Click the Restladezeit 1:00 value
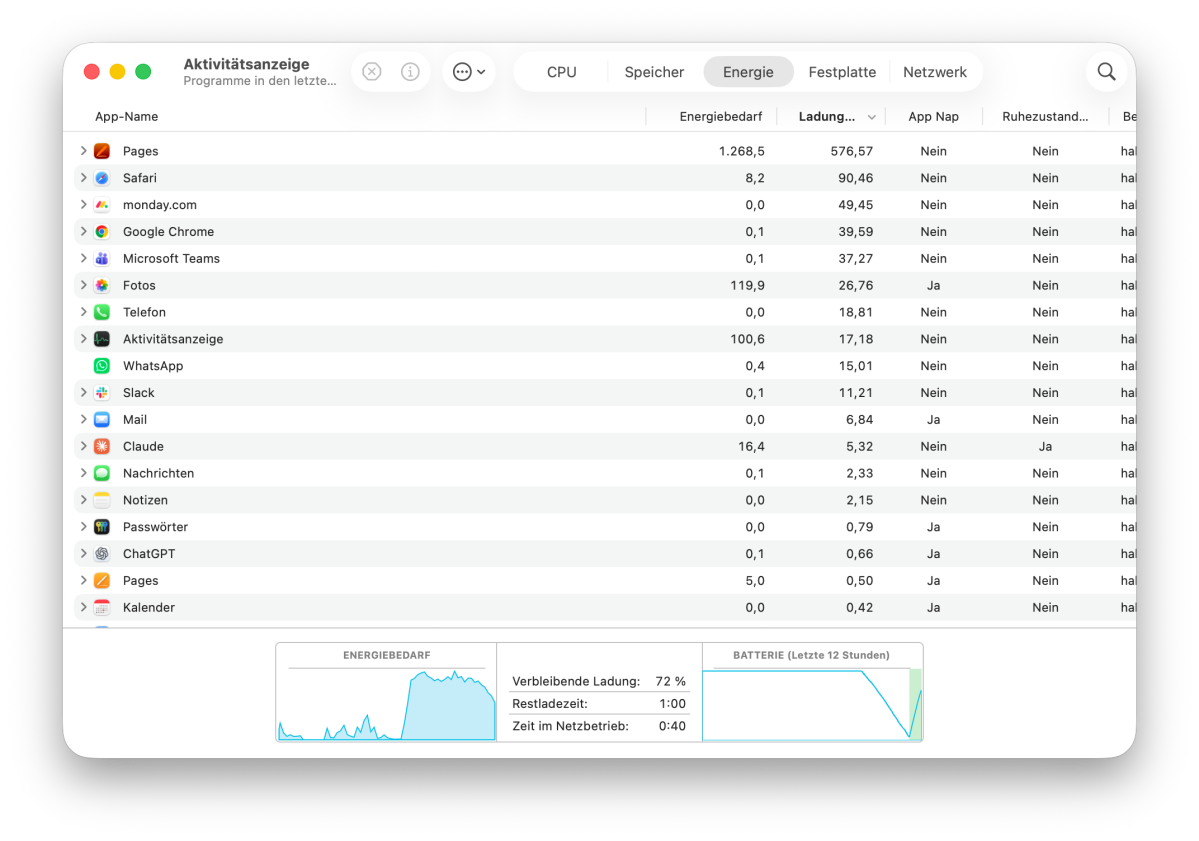 (672, 703)
